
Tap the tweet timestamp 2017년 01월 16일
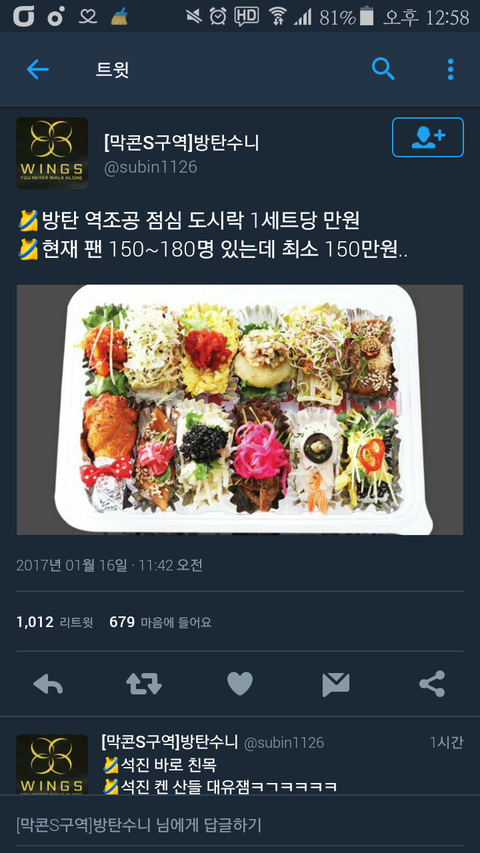click(71, 565)
